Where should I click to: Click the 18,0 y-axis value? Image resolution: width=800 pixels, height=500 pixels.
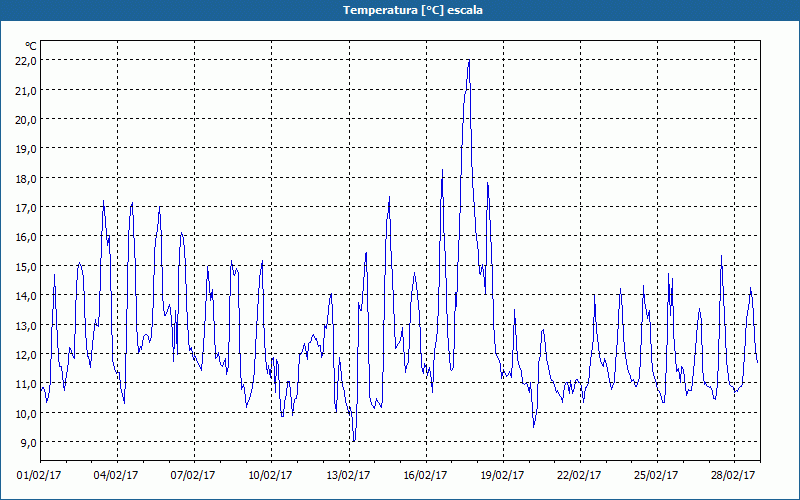[x=26, y=179]
